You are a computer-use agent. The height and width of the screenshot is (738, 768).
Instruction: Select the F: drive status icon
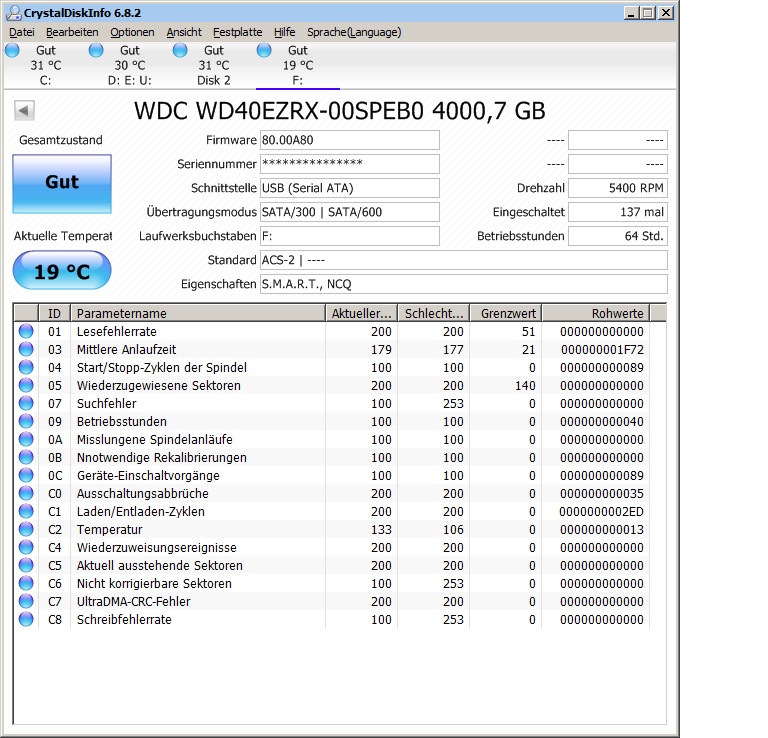click(264, 50)
